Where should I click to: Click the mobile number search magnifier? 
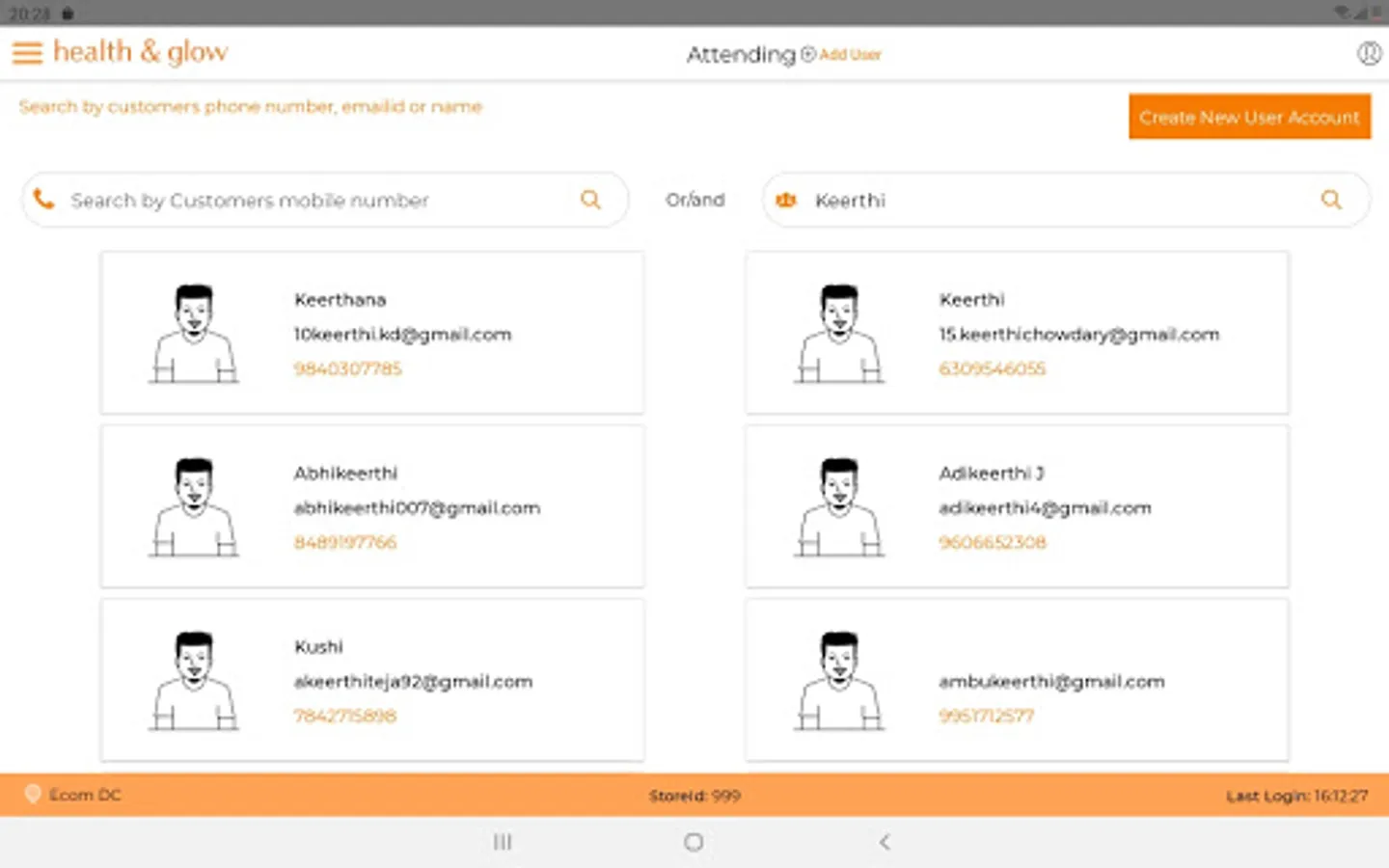point(590,200)
